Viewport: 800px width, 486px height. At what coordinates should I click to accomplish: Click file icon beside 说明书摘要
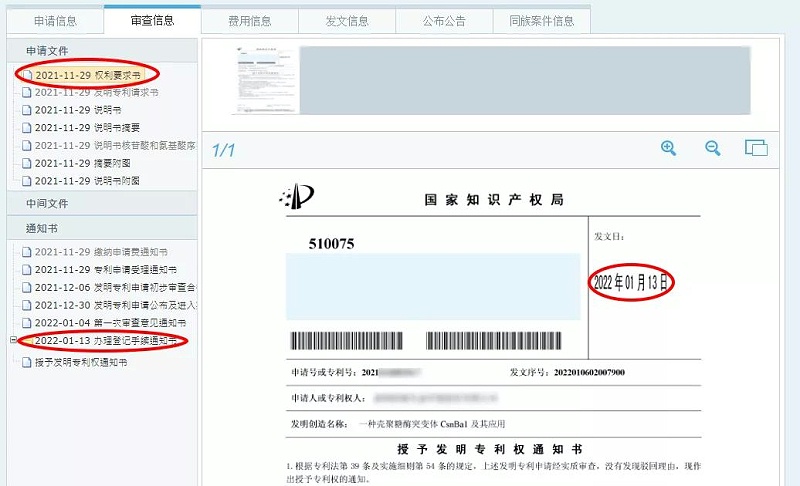[x=27, y=127]
